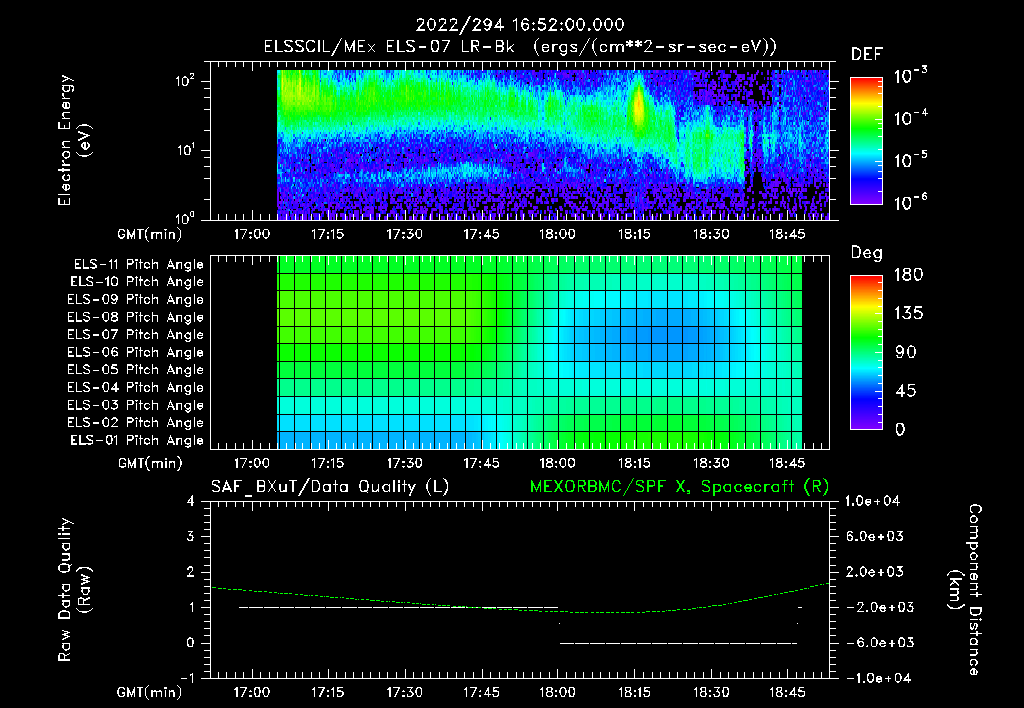Click the 18:45 tick under pitch angle panel
Viewport: 1024px width, 708px height.
[x=787, y=464]
